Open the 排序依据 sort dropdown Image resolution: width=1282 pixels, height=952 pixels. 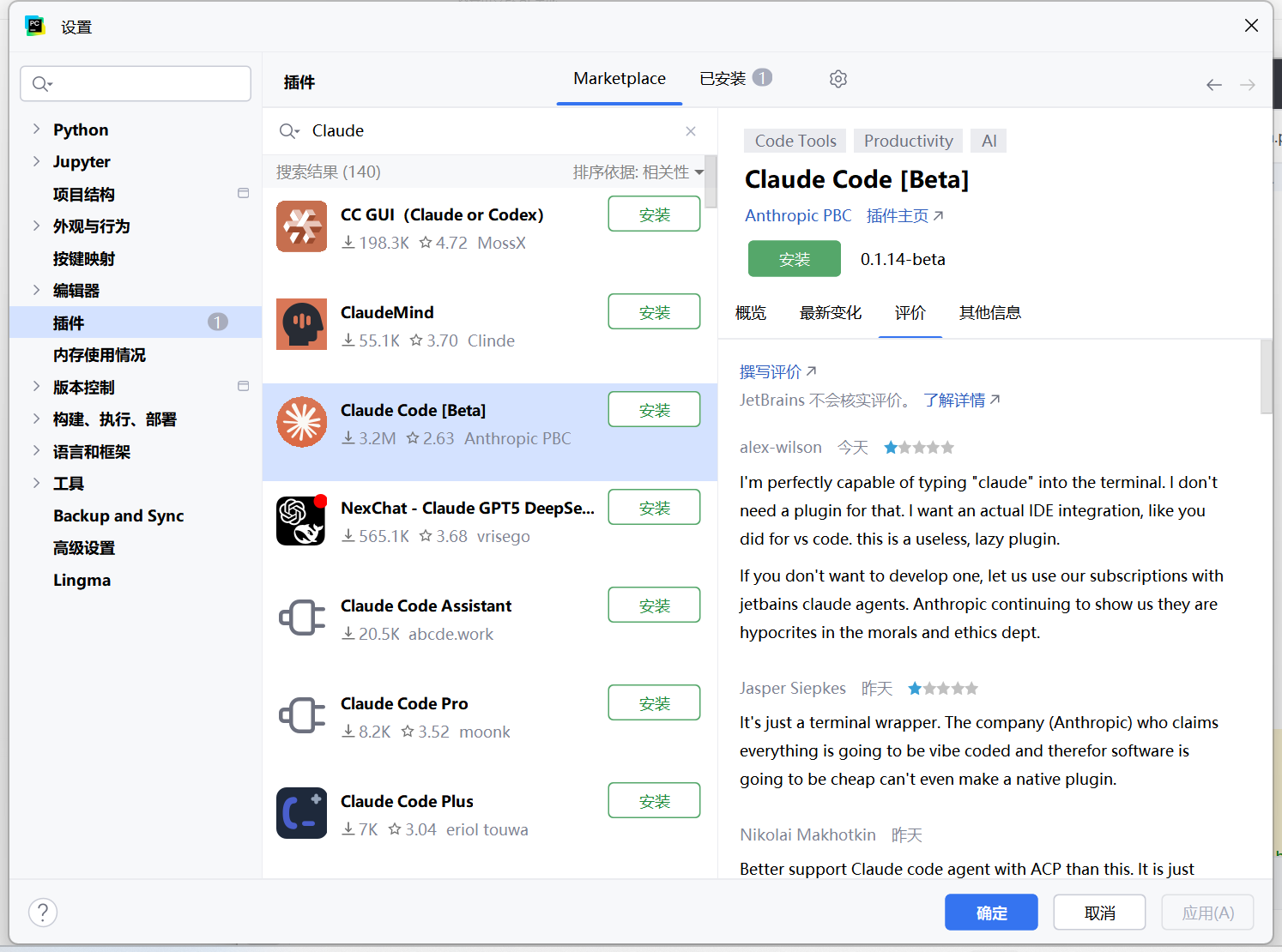[x=638, y=172]
